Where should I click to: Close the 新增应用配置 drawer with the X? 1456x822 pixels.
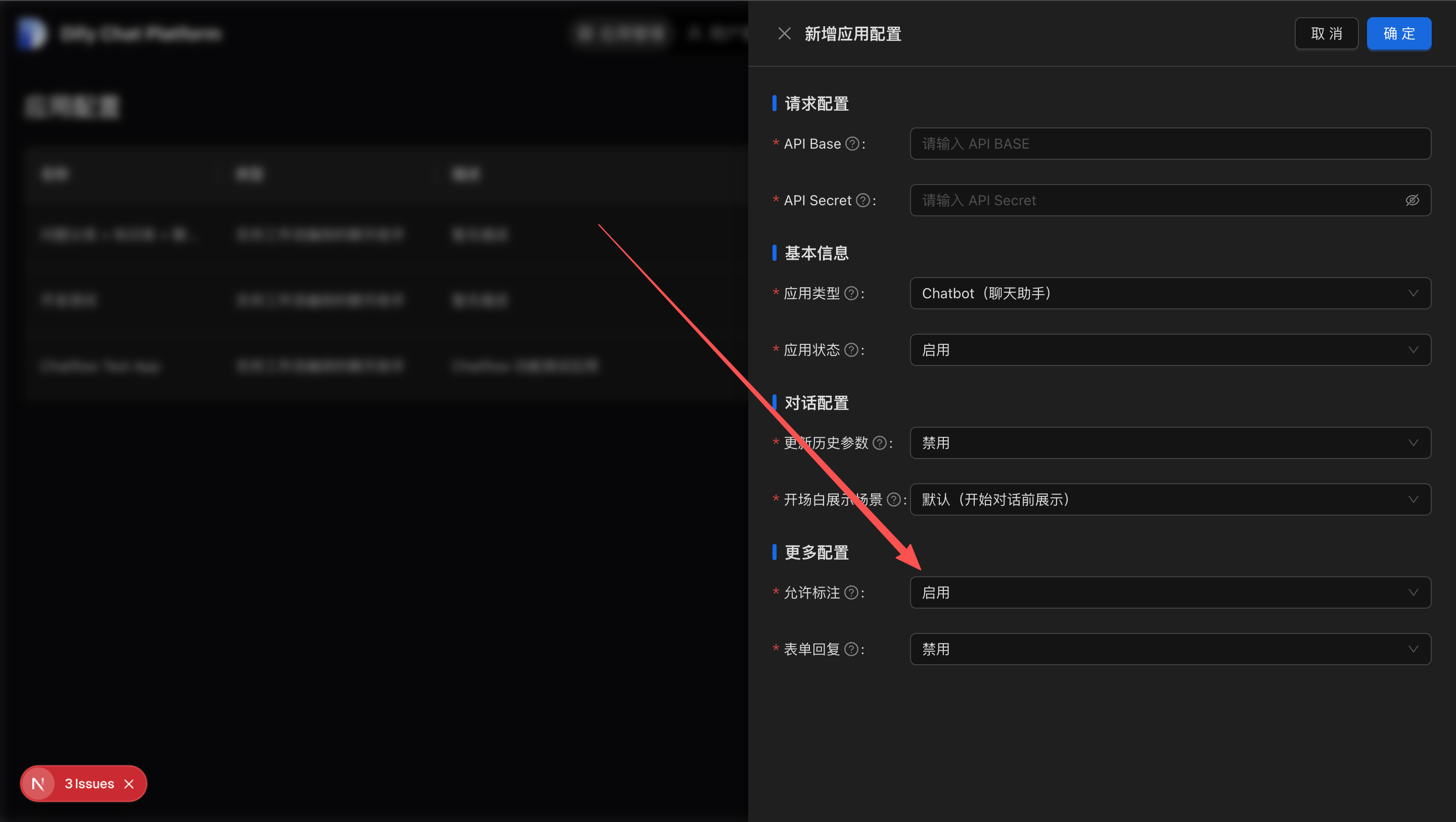(x=785, y=33)
